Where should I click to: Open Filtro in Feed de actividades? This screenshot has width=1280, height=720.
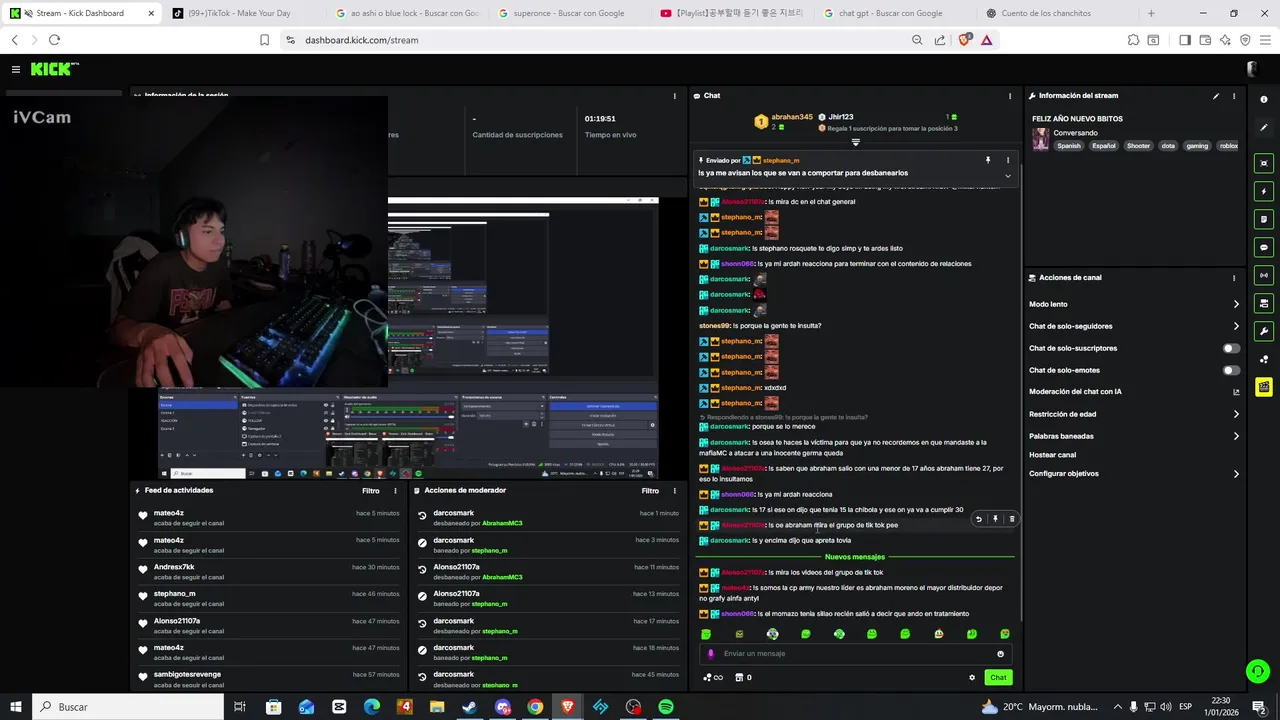point(370,491)
